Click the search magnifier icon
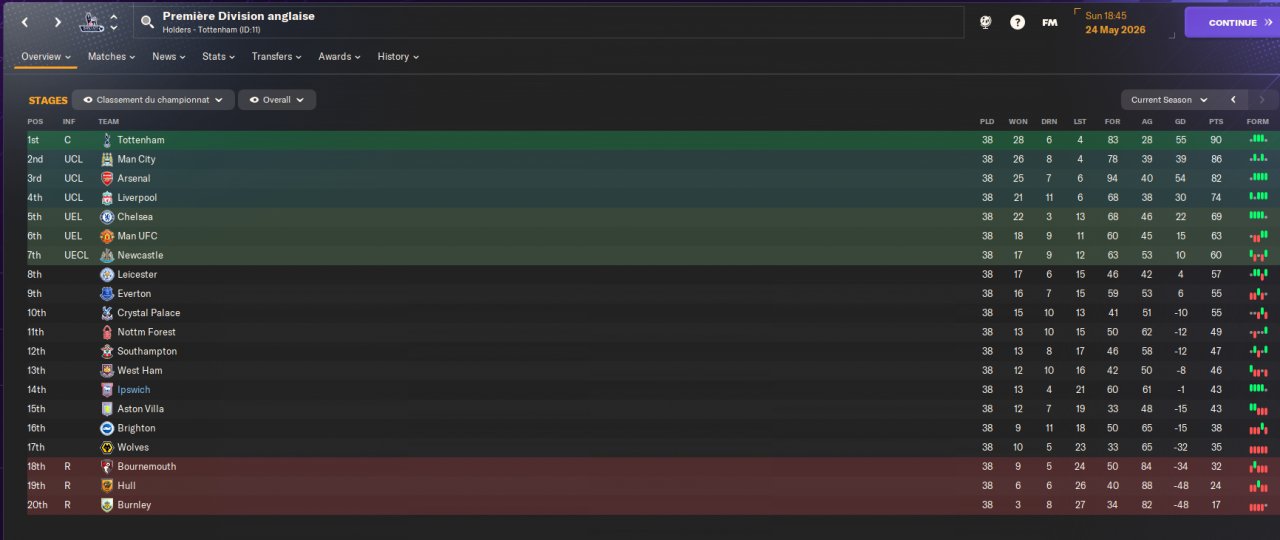The height and width of the screenshot is (540, 1280). pos(148,22)
